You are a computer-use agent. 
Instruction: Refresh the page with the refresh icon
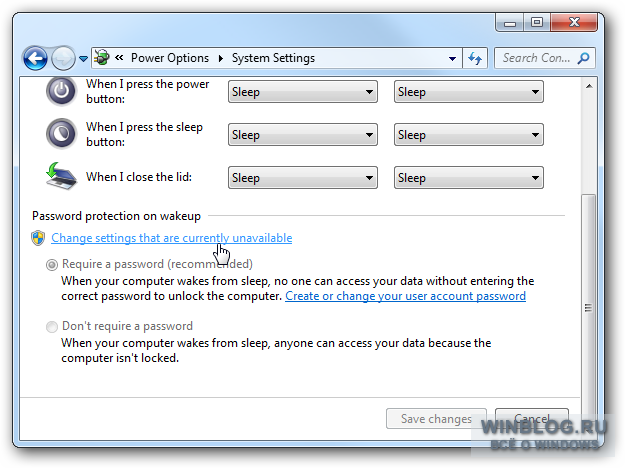475,59
